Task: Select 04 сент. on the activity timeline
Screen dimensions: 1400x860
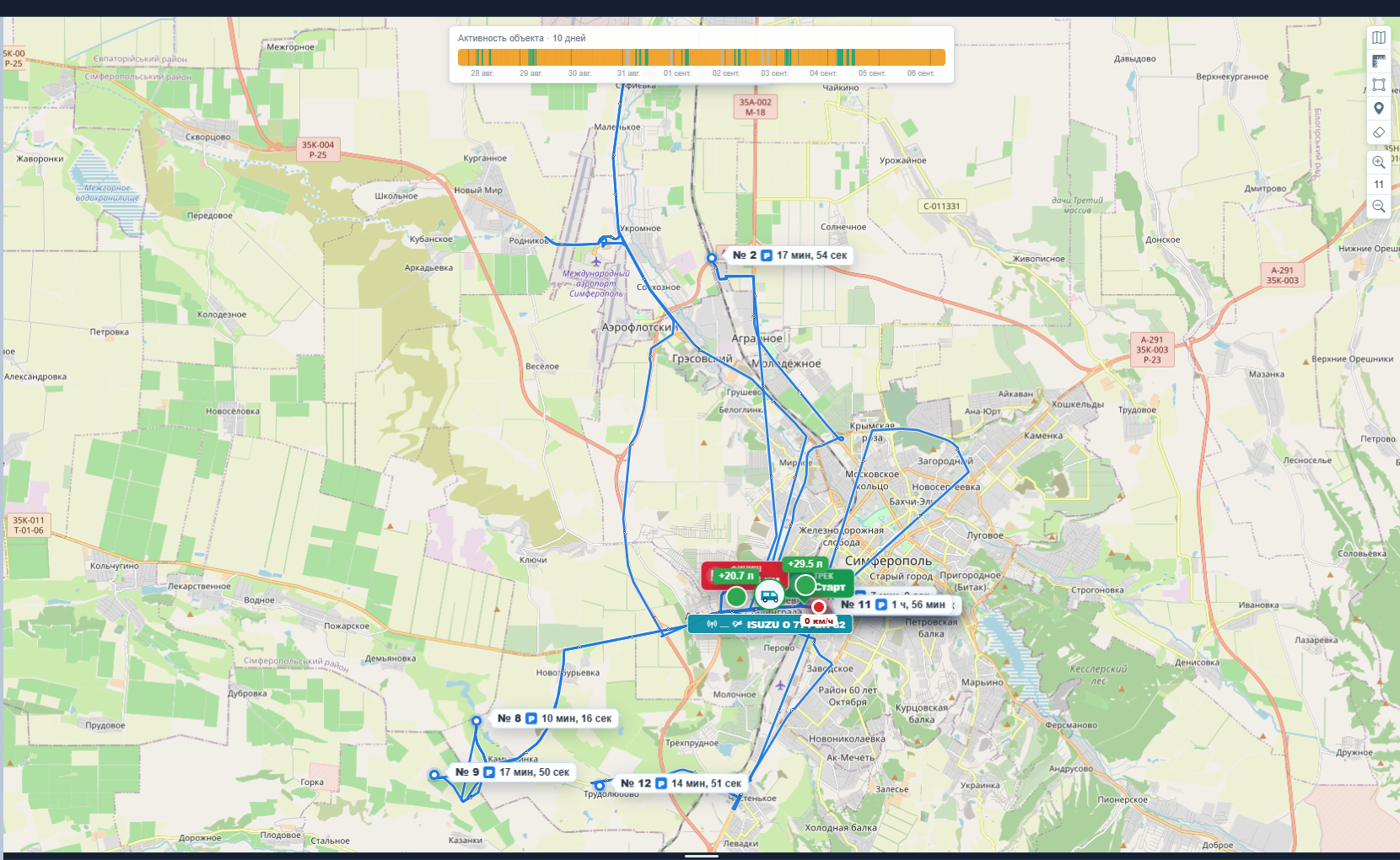Action: point(823,73)
